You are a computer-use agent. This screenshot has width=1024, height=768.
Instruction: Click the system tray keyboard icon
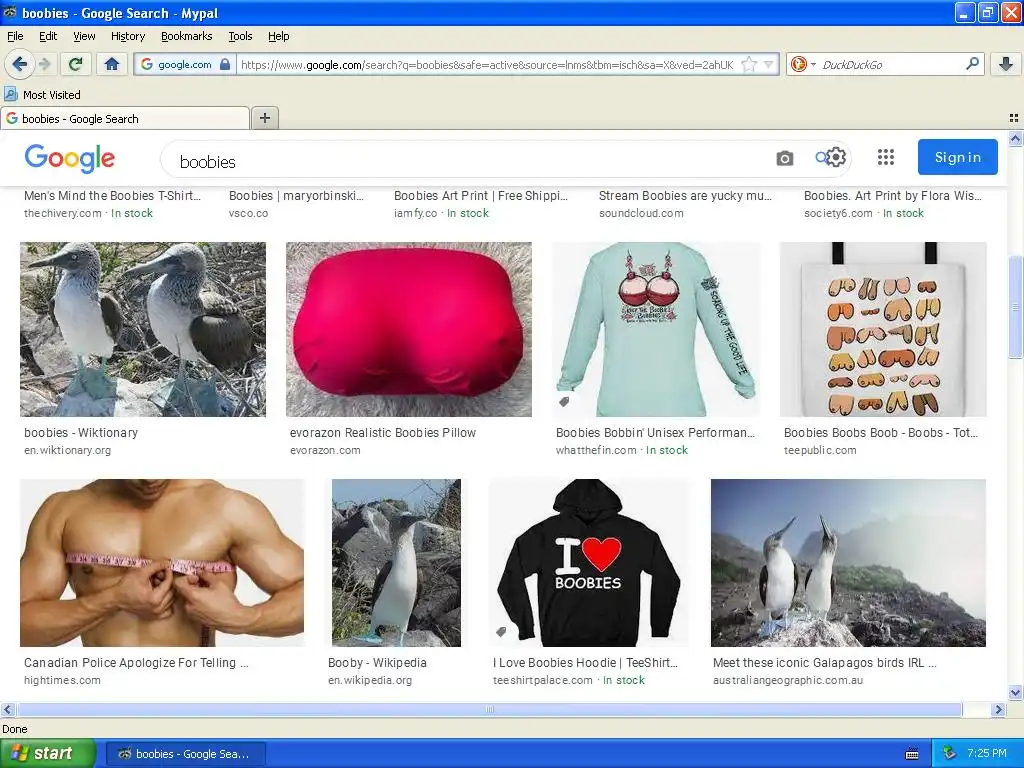point(912,754)
